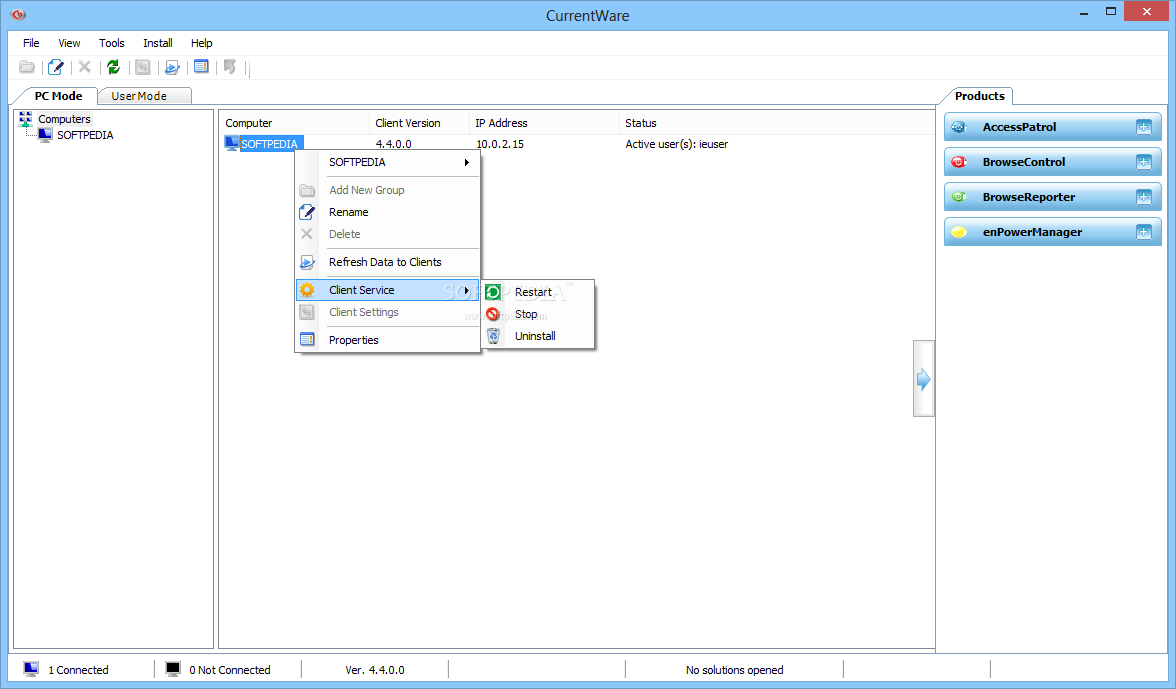Click the Refresh Data to Clients toolbar icon
Image resolution: width=1176 pixels, height=689 pixels.
point(172,67)
